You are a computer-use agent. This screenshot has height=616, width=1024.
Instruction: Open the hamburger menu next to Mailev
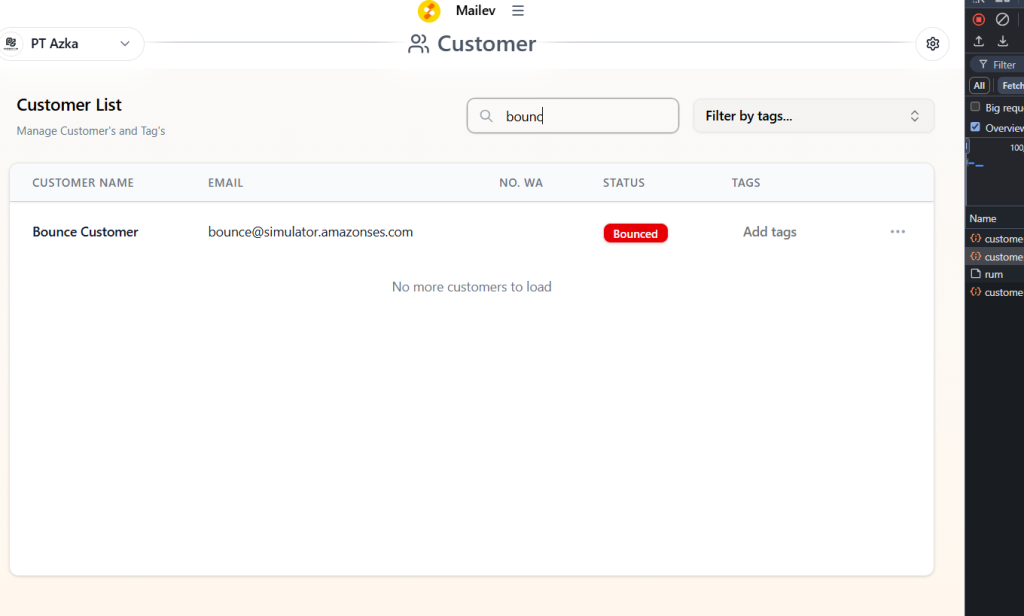[x=518, y=11]
